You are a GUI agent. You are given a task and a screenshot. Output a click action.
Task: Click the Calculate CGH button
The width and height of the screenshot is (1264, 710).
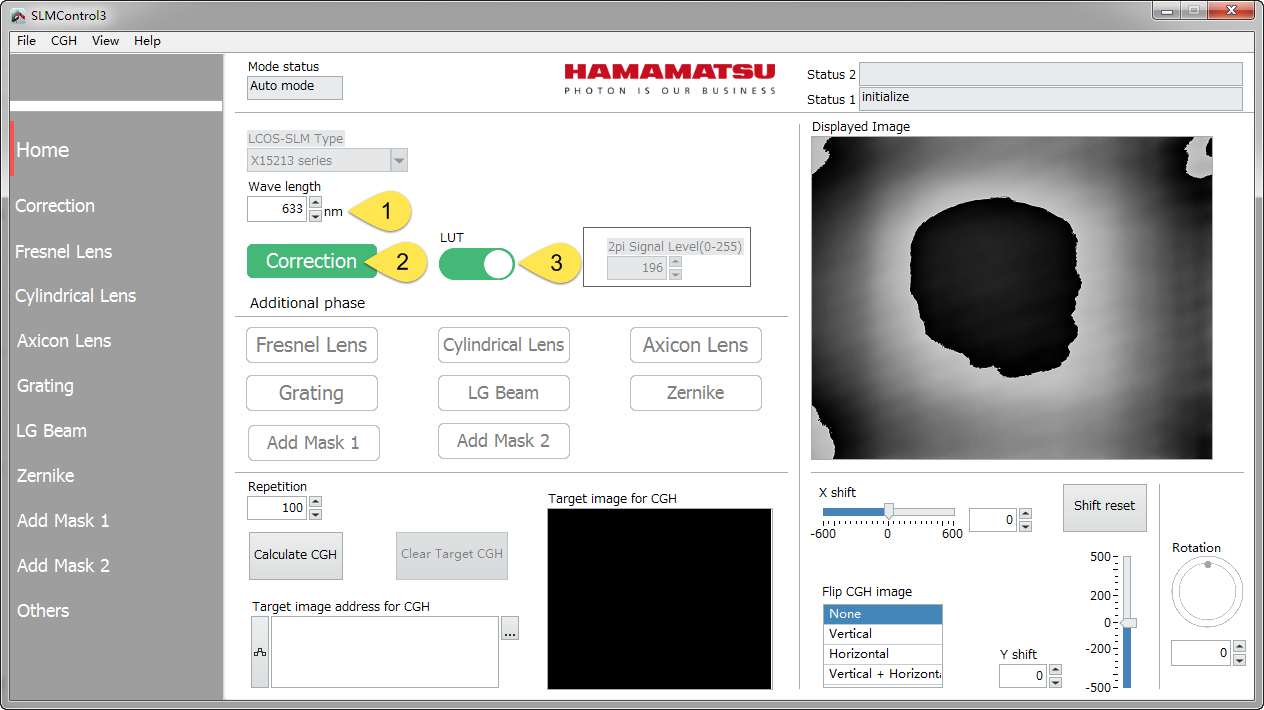295,555
